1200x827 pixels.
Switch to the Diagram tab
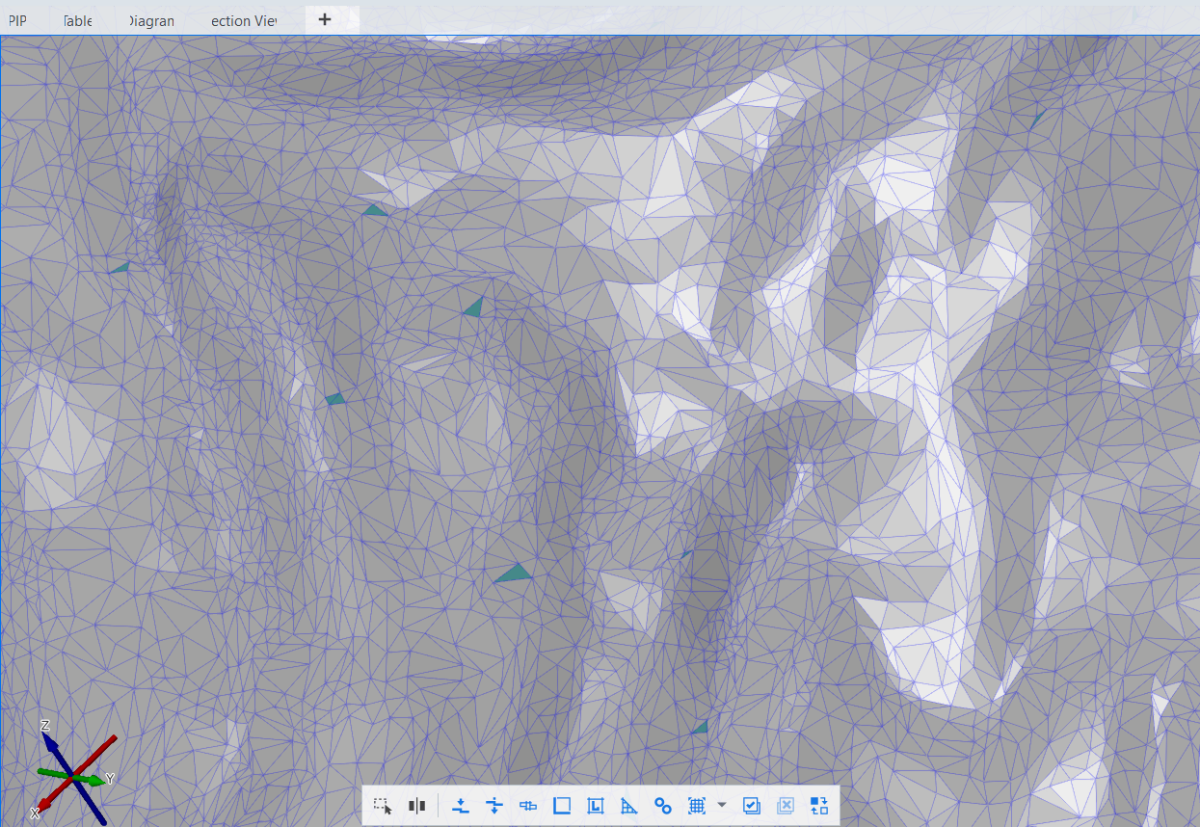point(152,20)
